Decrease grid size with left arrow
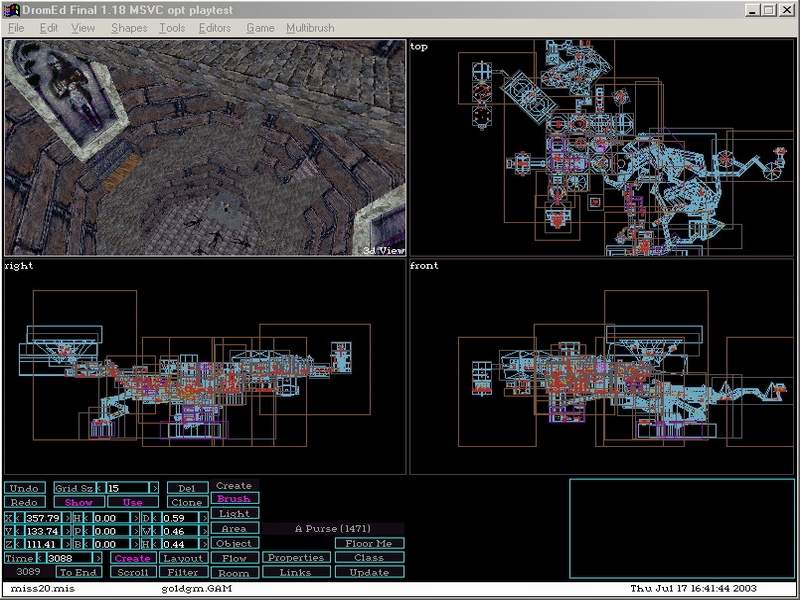Screen dimensions: 800x600 point(101,488)
